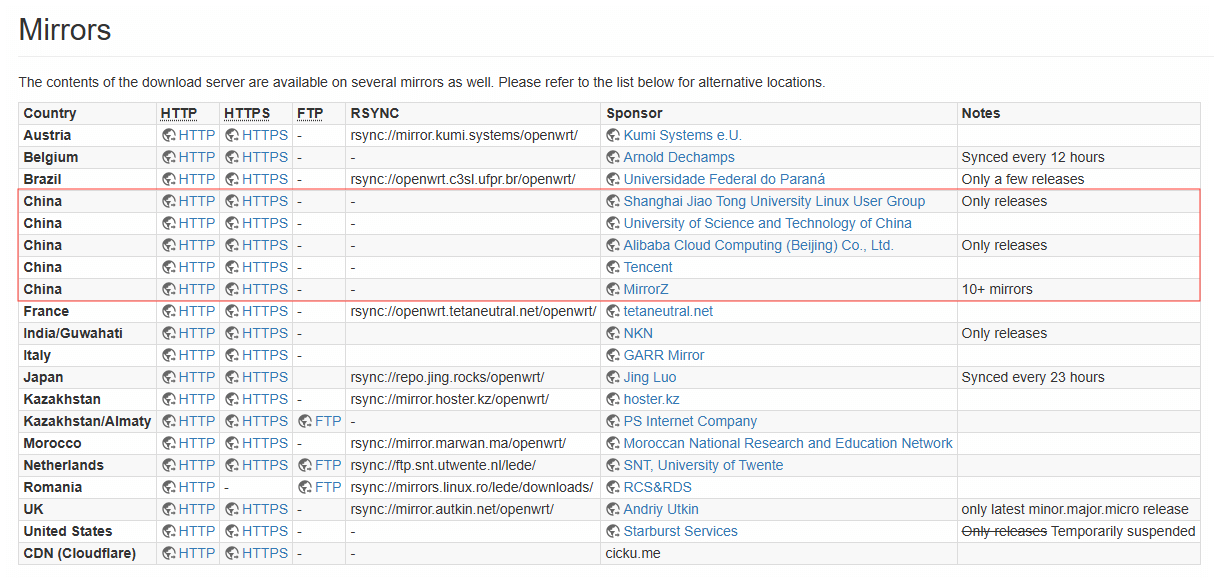Open Shanghai Jiao Tong University Linux User Group
This screenshot has height=583, width=1214.
774,201
